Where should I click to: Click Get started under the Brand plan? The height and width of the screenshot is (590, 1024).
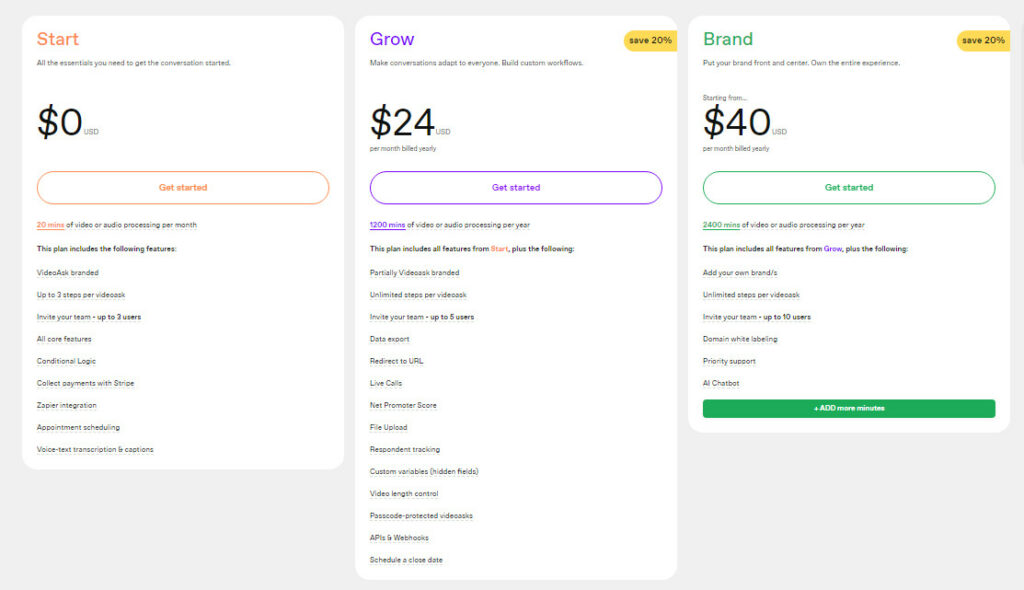point(848,187)
